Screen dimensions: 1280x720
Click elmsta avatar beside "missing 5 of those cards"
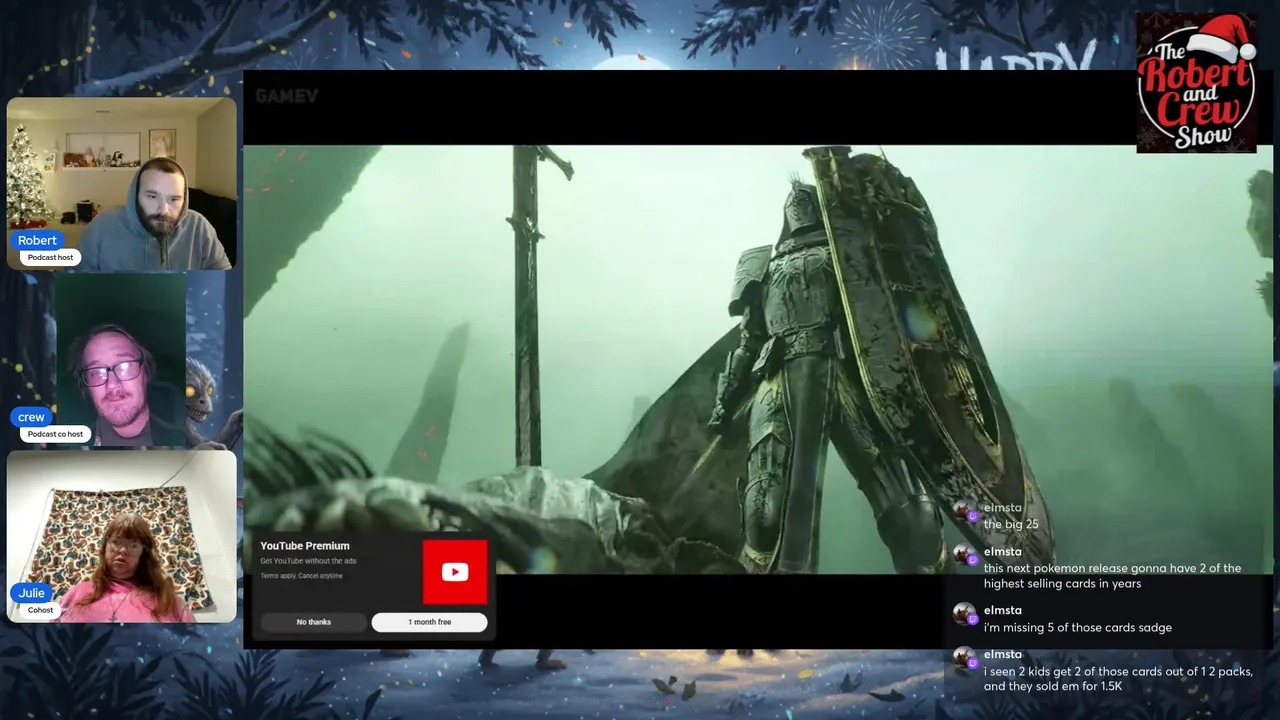(x=964, y=615)
